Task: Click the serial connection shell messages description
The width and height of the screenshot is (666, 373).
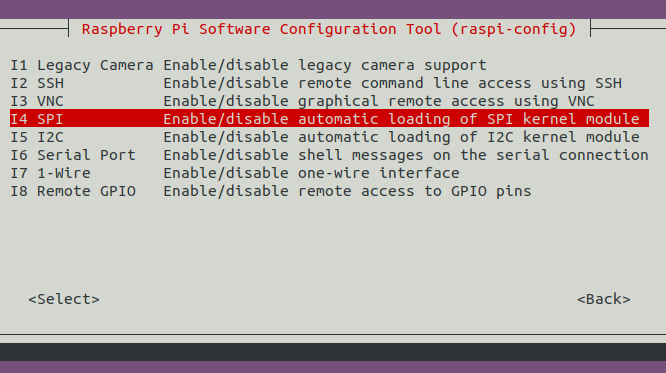Action: pos(406,155)
